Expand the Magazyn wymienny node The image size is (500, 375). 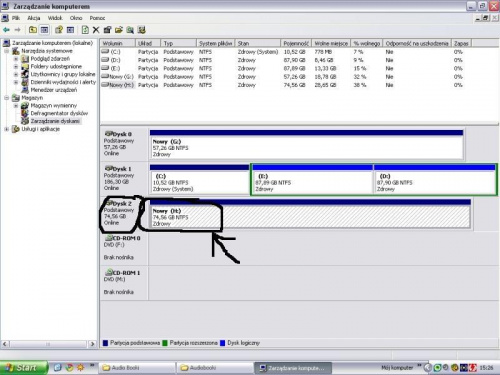click(16, 106)
